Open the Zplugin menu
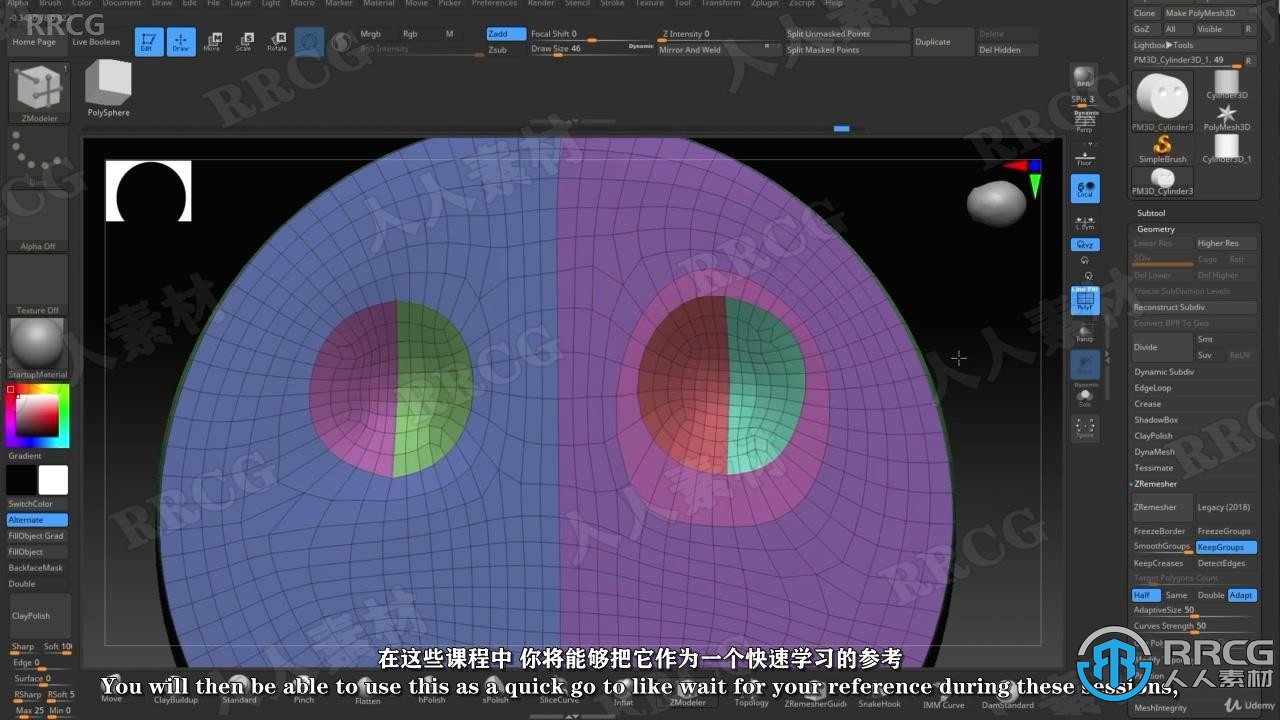The height and width of the screenshot is (720, 1280). point(765,4)
